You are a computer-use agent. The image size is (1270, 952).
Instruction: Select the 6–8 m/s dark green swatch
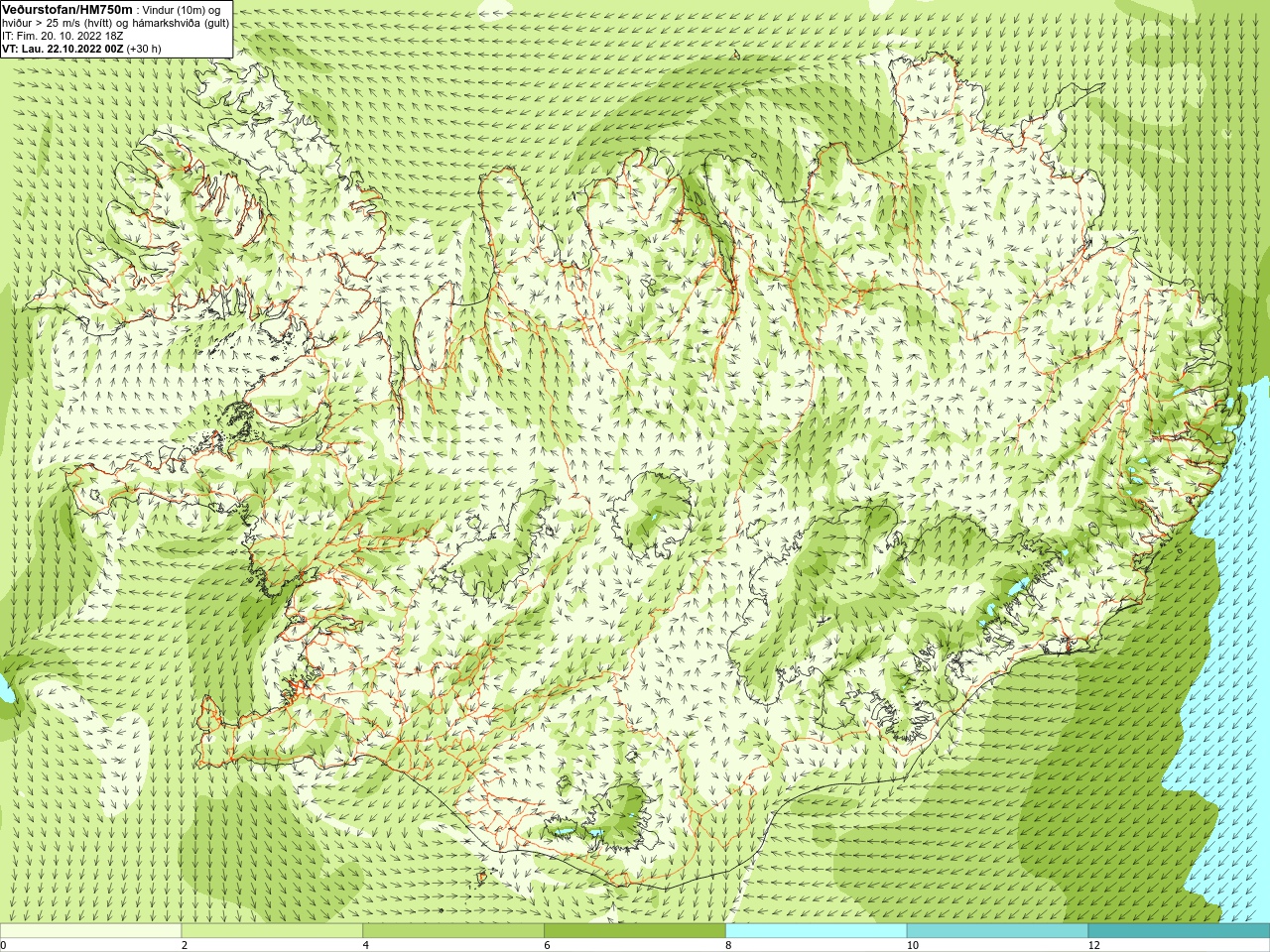pos(635,931)
